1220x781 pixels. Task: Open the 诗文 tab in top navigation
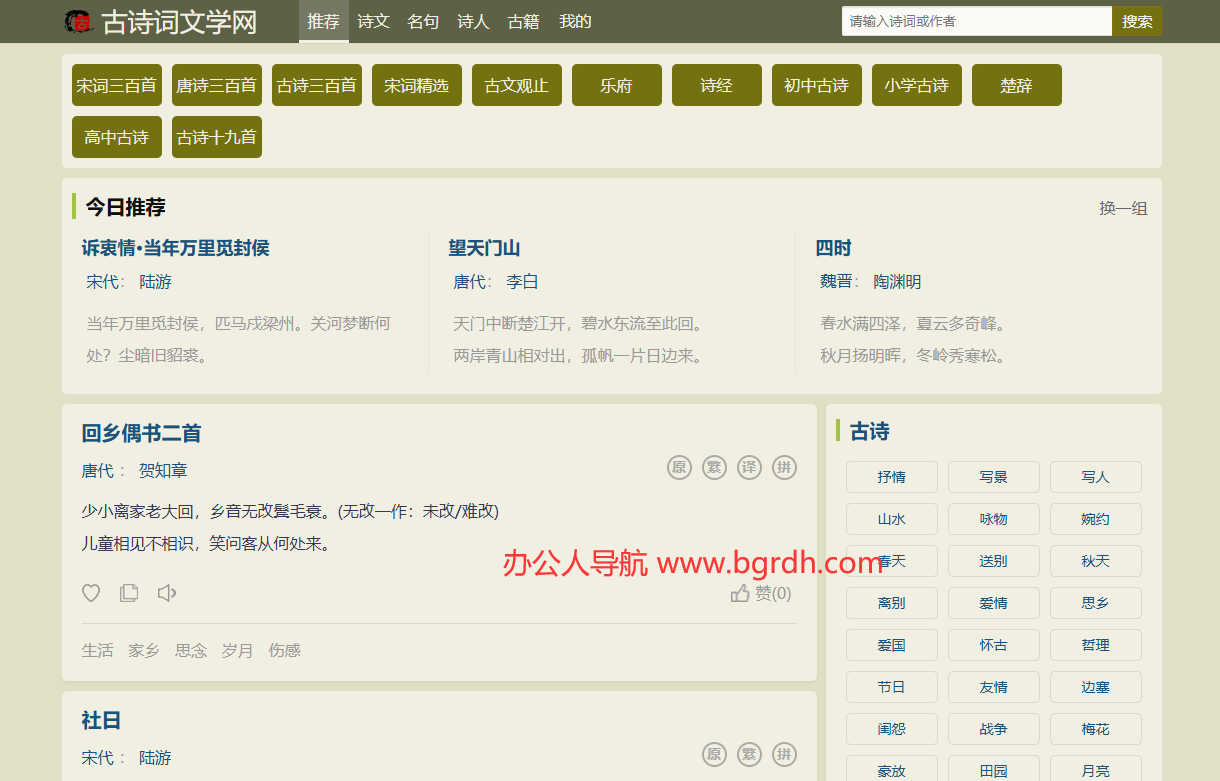pyautogui.click(x=373, y=21)
